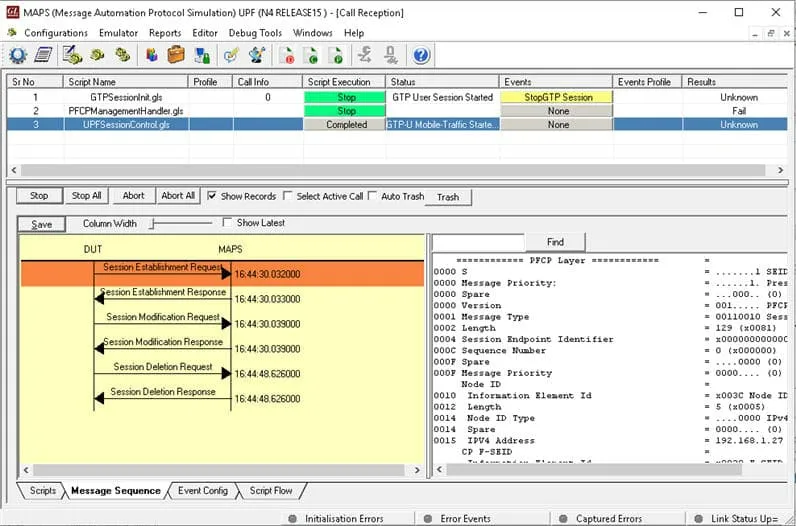Viewport: 796px width, 526px height.
Task: Click the document with green P icon
Action: [x=336, y=55]
